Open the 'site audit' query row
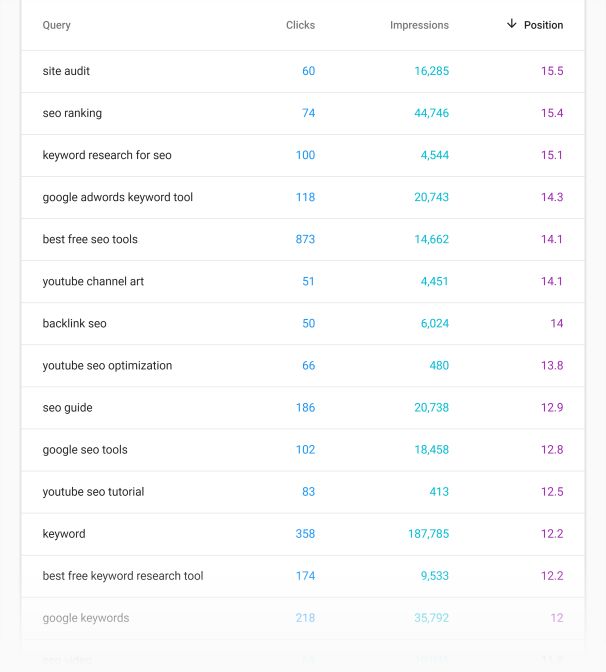The height and width of the screenshot is (672, 606). pos(66,71)
